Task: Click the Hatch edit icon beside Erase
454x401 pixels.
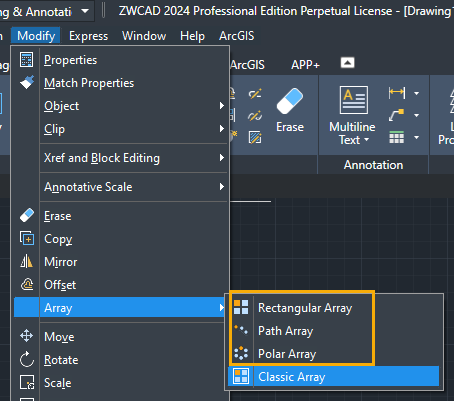Action: [255, 137]
